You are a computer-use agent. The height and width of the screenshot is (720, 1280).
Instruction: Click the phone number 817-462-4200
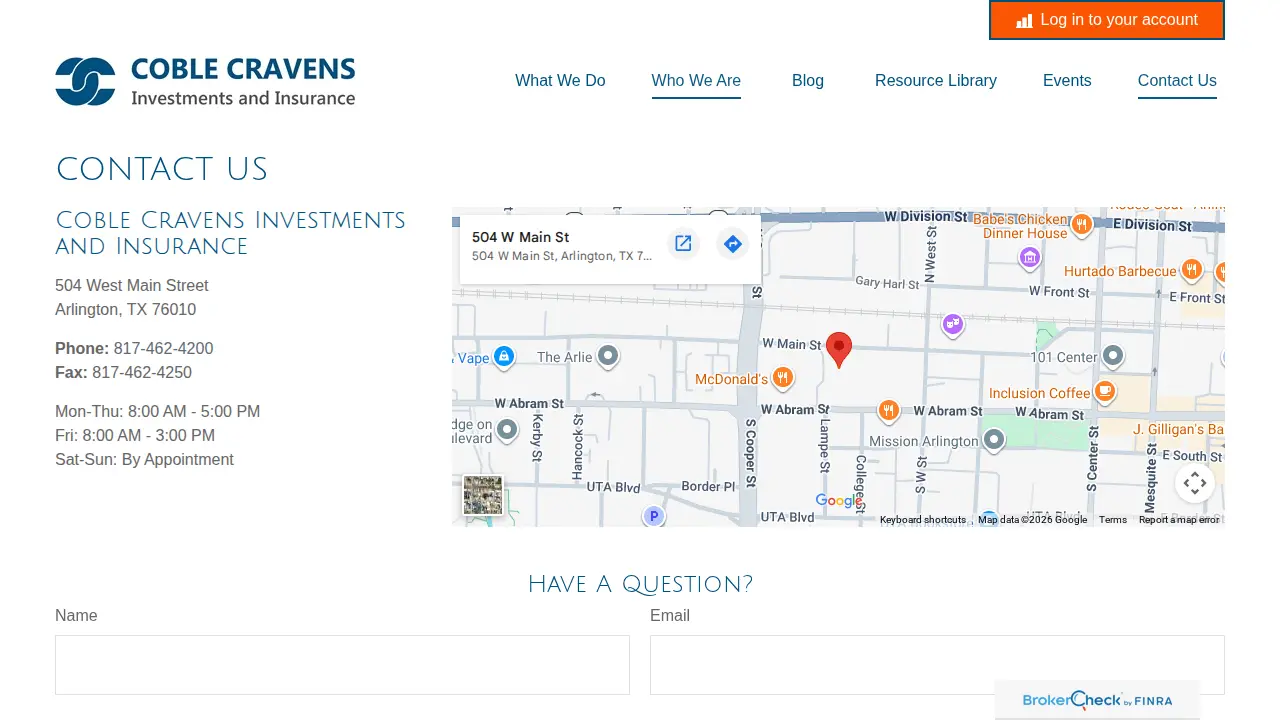pos(163,349)
